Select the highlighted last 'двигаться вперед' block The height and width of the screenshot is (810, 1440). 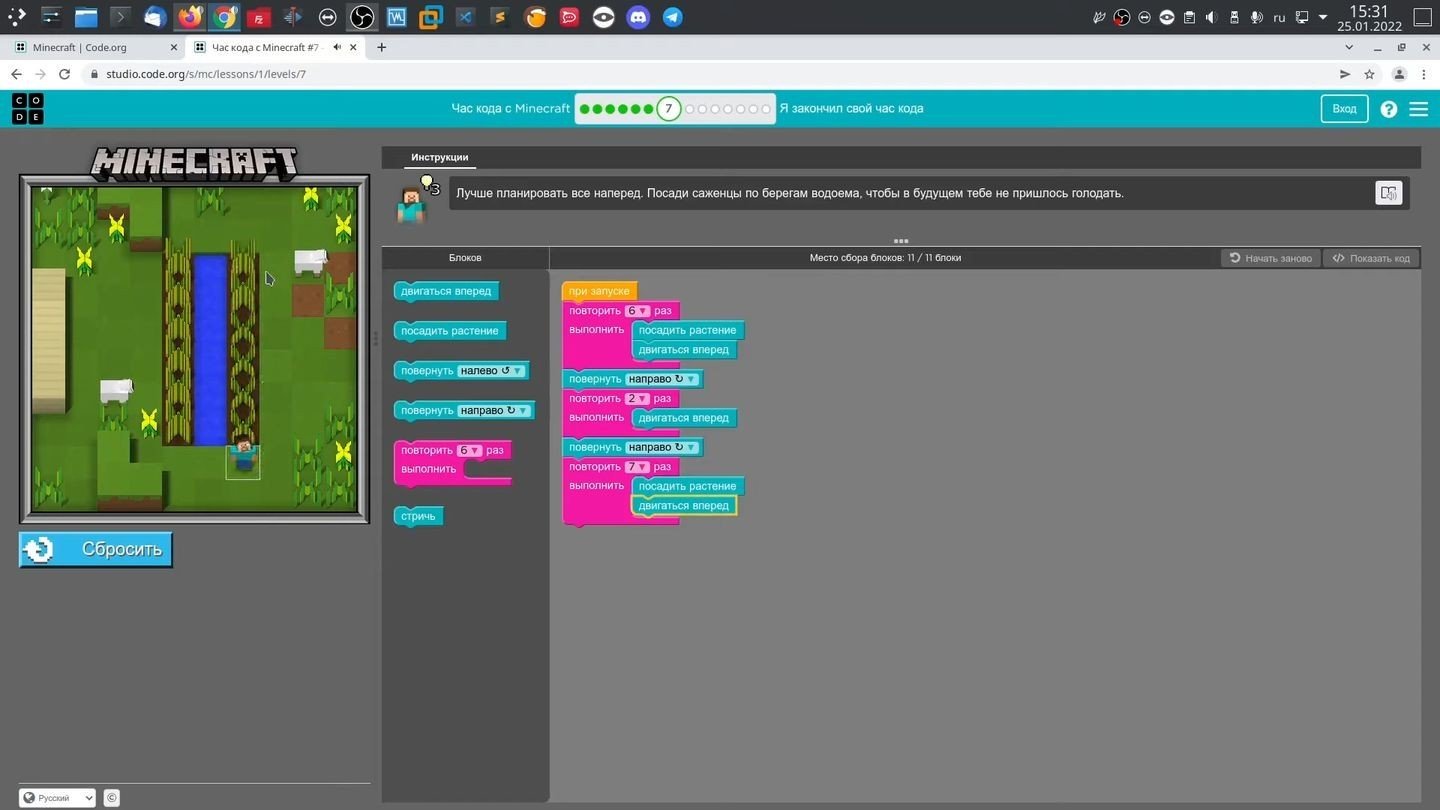pos(683,506)
